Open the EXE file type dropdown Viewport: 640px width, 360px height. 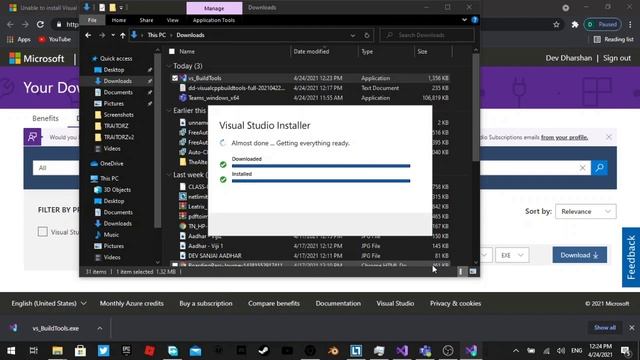(512, 255)
